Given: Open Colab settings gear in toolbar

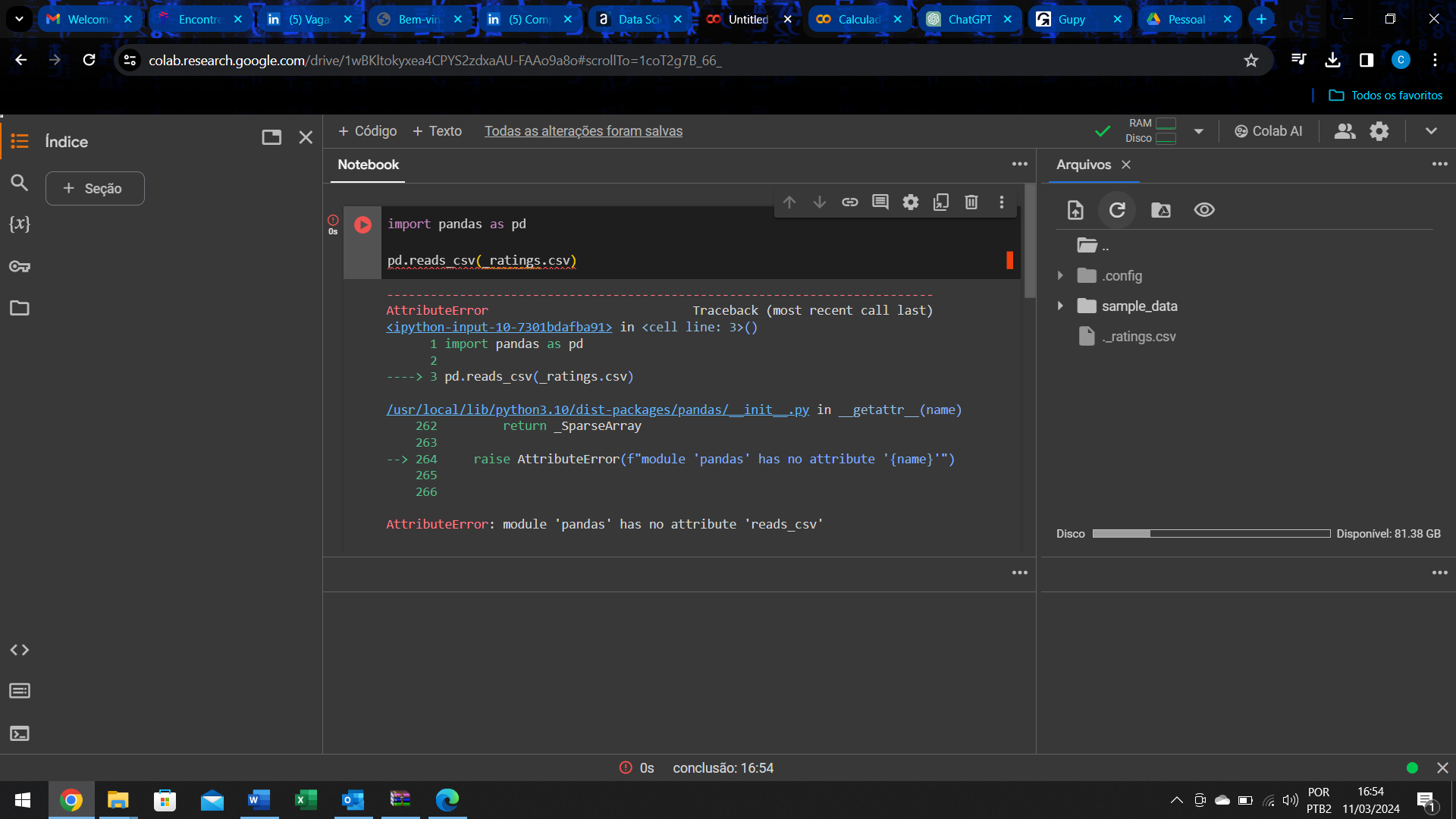Looking at the screenshot, I should [x=1379, y=131].
